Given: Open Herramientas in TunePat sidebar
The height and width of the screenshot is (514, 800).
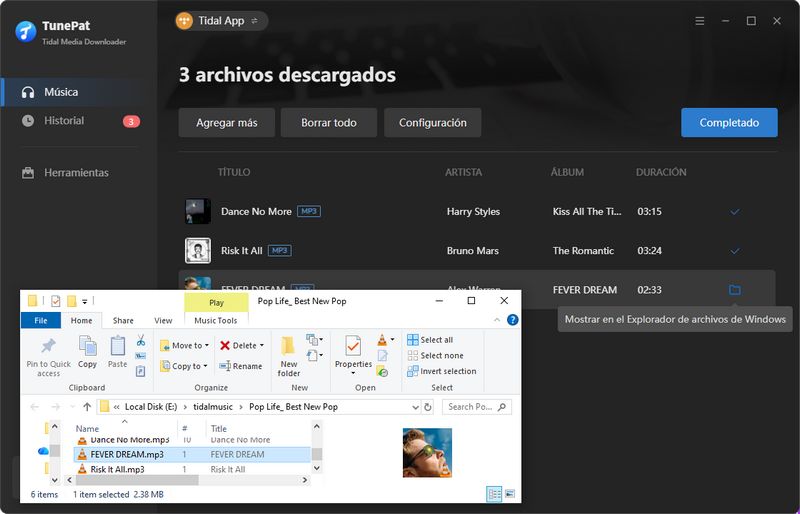Looking at the screenshot, I should (x=79, y=173).
